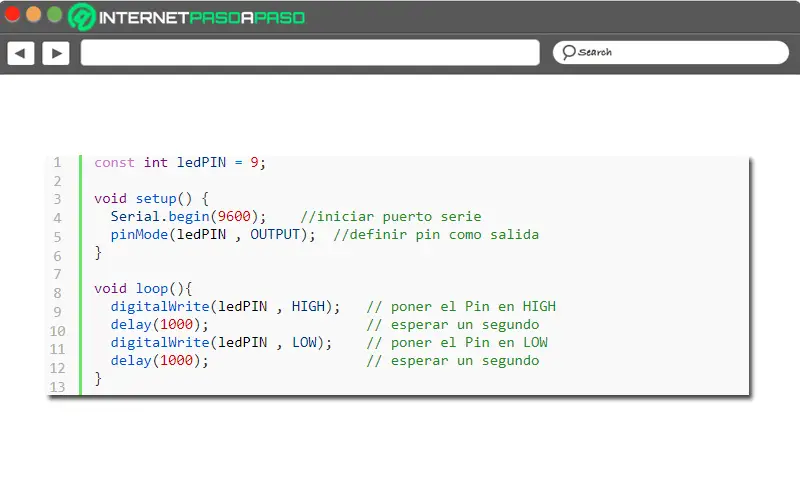
Task: Click 'digitalWrite(ledPIN , LOW);' statement
Action: click(x=221, y=342)
